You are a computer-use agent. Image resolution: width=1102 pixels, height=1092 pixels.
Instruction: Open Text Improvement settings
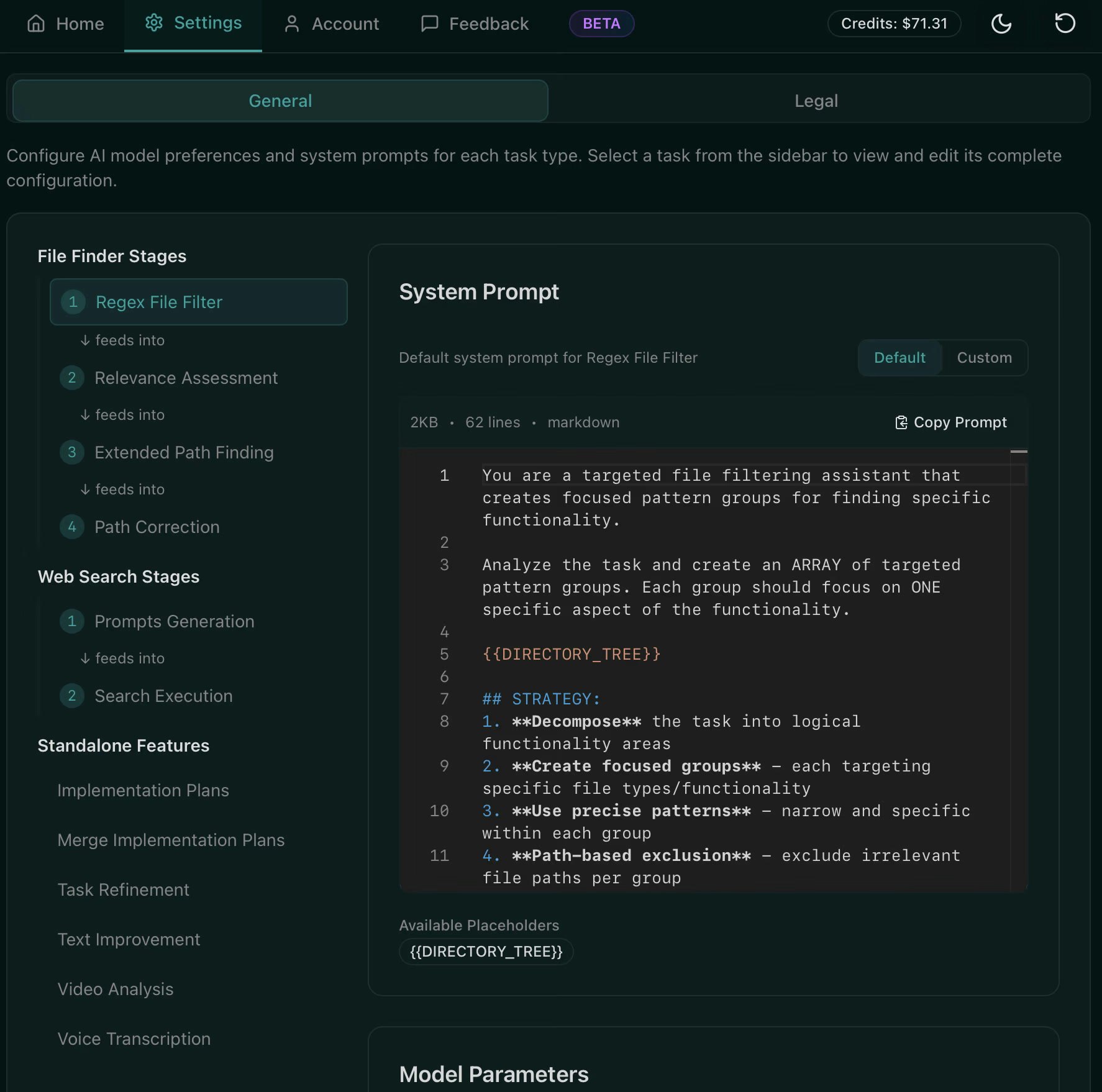point(129,939)
